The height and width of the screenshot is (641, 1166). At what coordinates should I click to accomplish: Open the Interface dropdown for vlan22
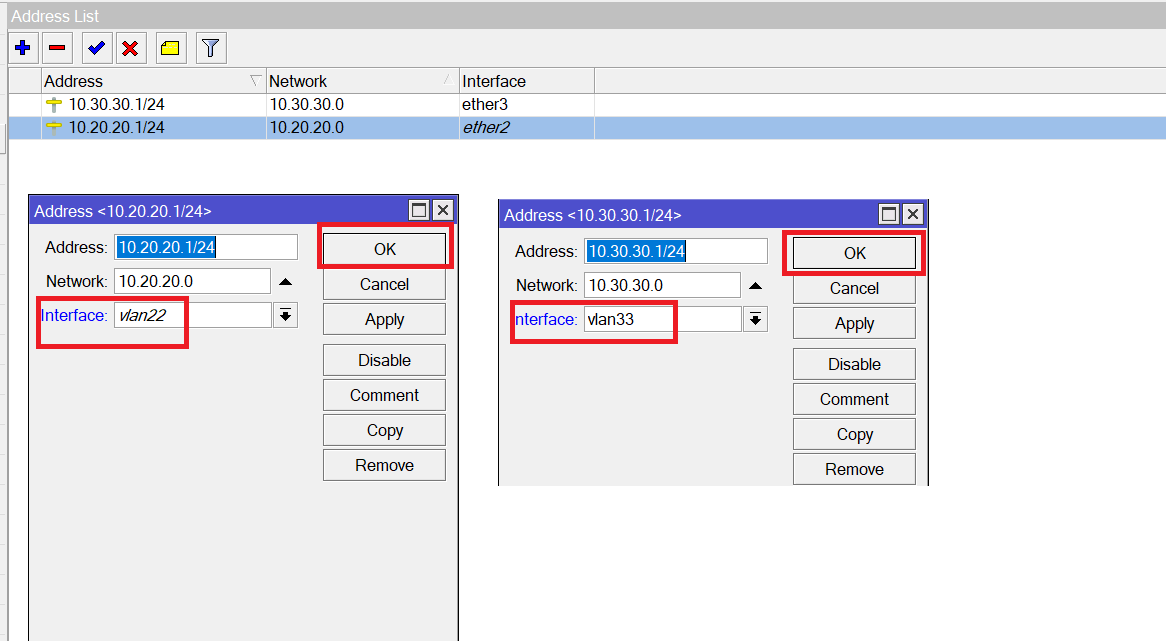click(x=286, y=315)
